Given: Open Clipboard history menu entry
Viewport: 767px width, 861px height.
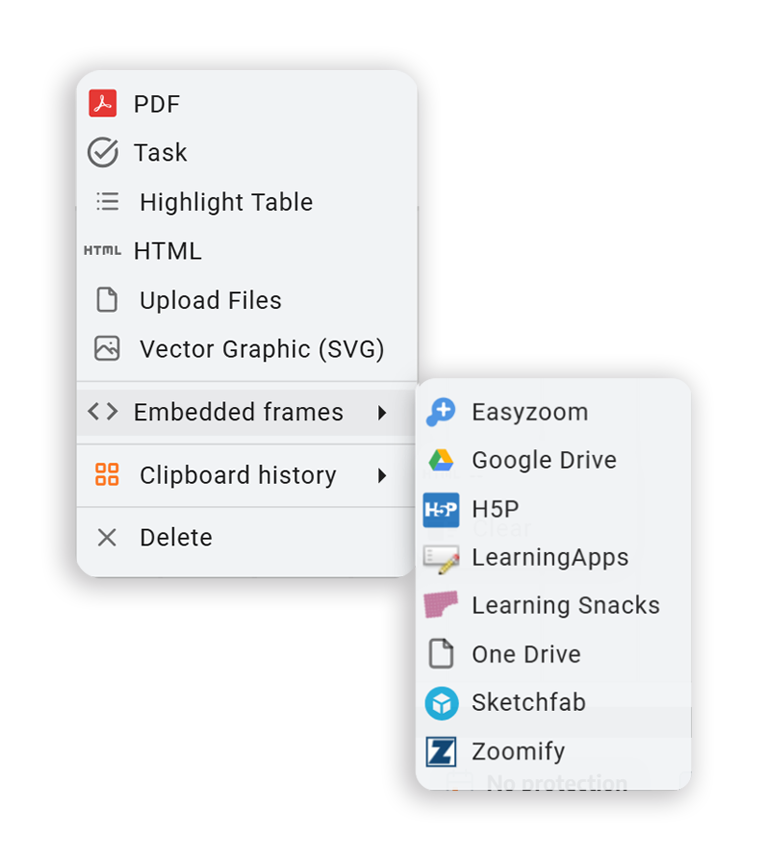Looking at the screenshot, I should point(238,476).
